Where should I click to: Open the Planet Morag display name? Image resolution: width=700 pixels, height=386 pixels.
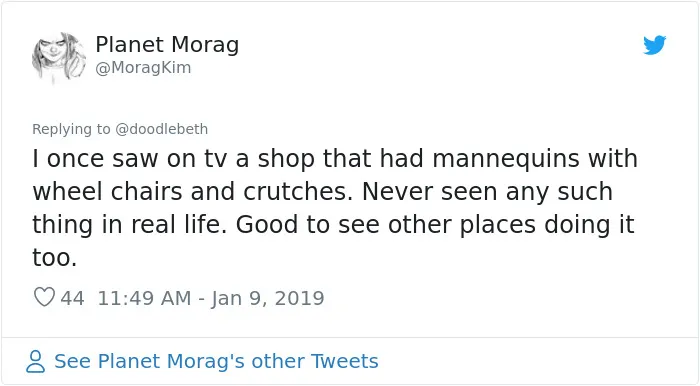coord(167,45)
